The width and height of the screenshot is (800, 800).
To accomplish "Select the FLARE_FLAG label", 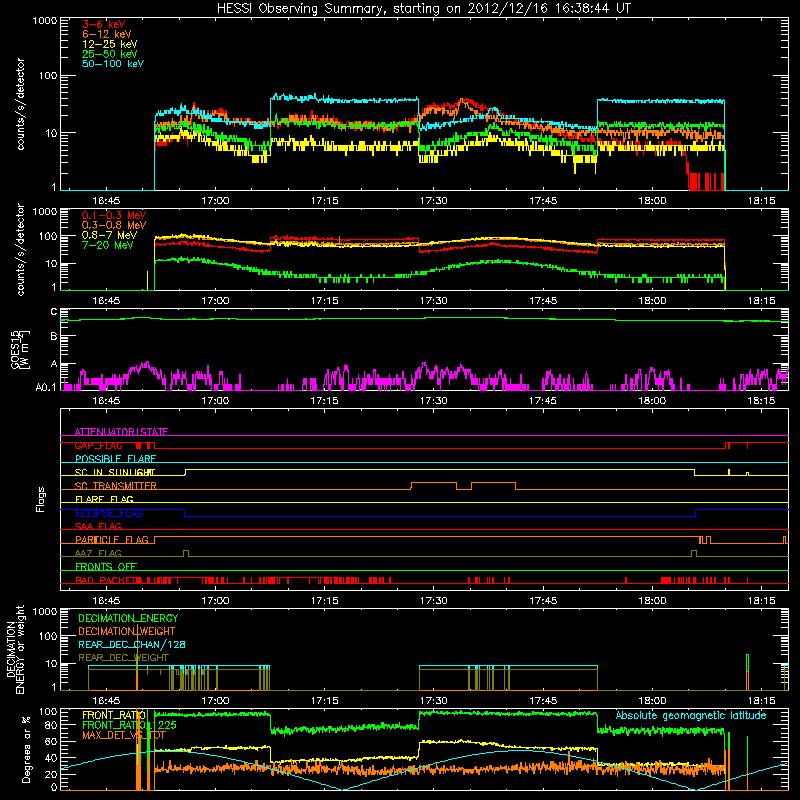I will point(104,499).
